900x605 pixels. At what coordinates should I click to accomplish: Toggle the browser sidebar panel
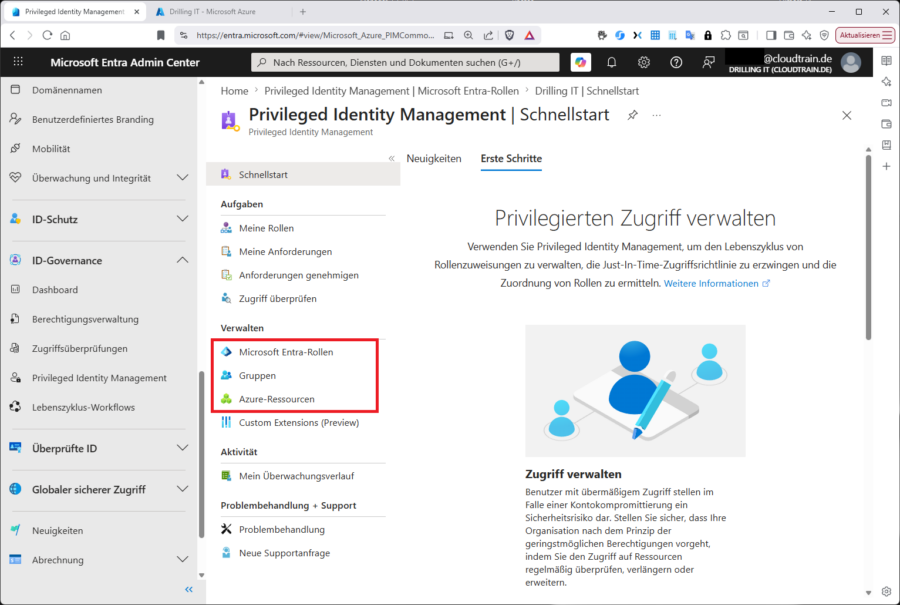pos(771,35)
